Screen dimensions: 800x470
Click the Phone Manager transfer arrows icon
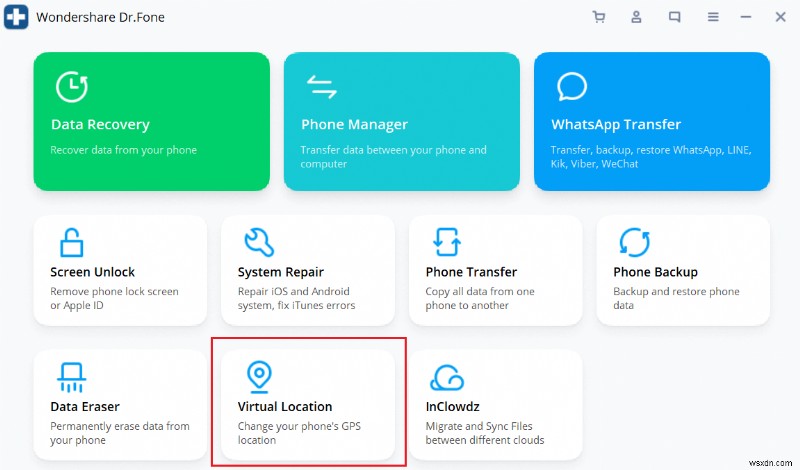(x=321, y=87)
